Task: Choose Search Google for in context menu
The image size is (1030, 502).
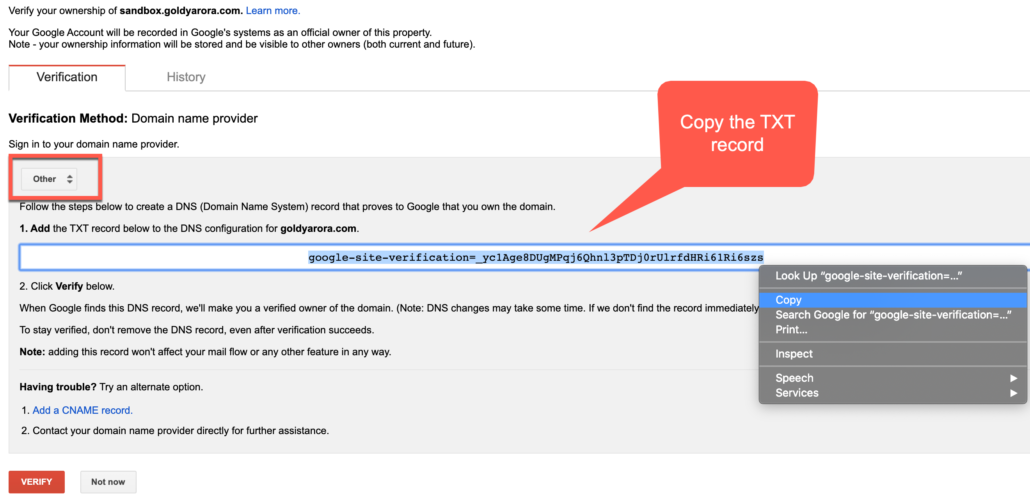Action: (x=892, y=315)
